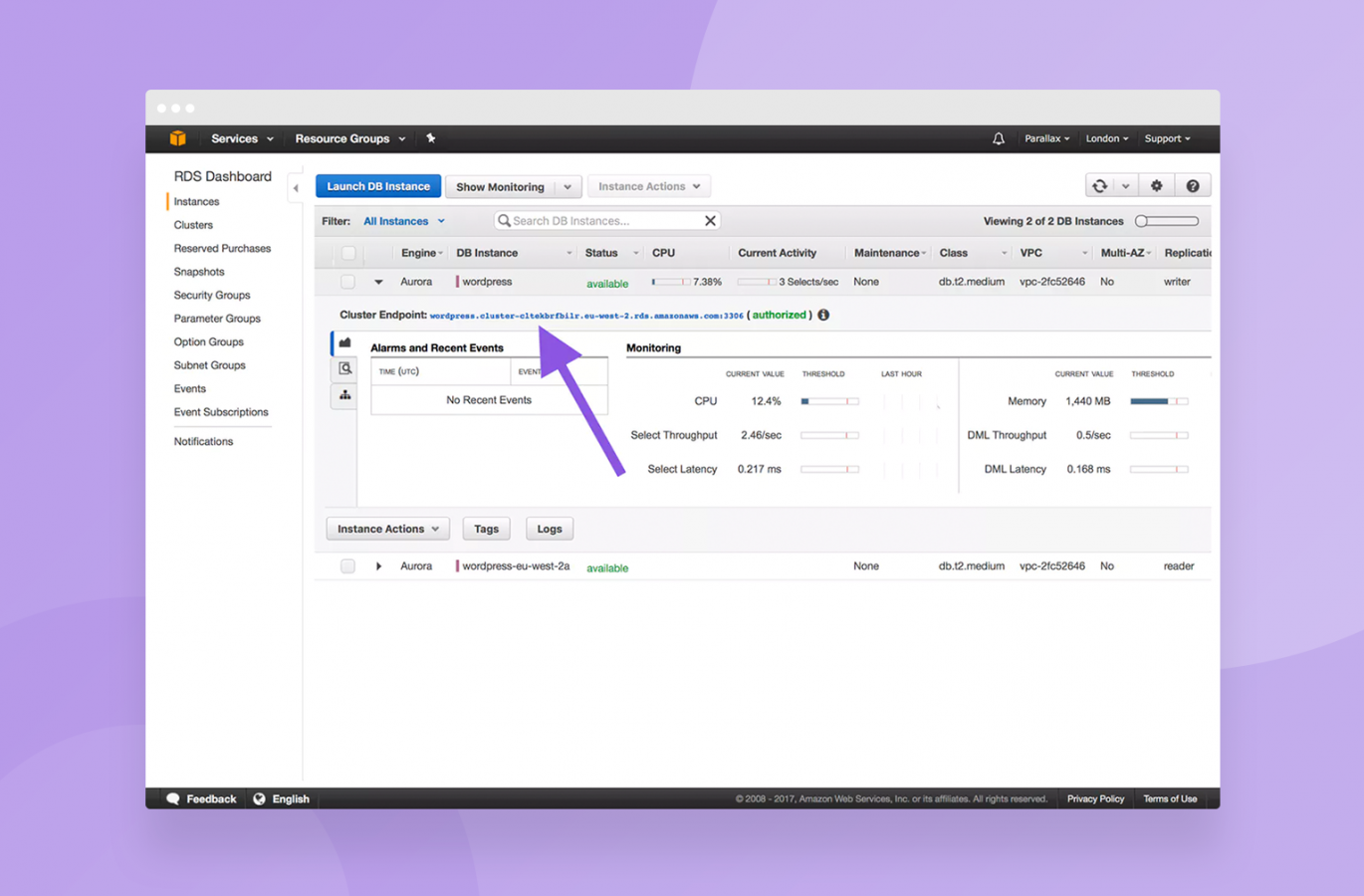Open the pinned shortcuts star icon
This screenshot has width=1364, height=896.
[x=431, y=138]
